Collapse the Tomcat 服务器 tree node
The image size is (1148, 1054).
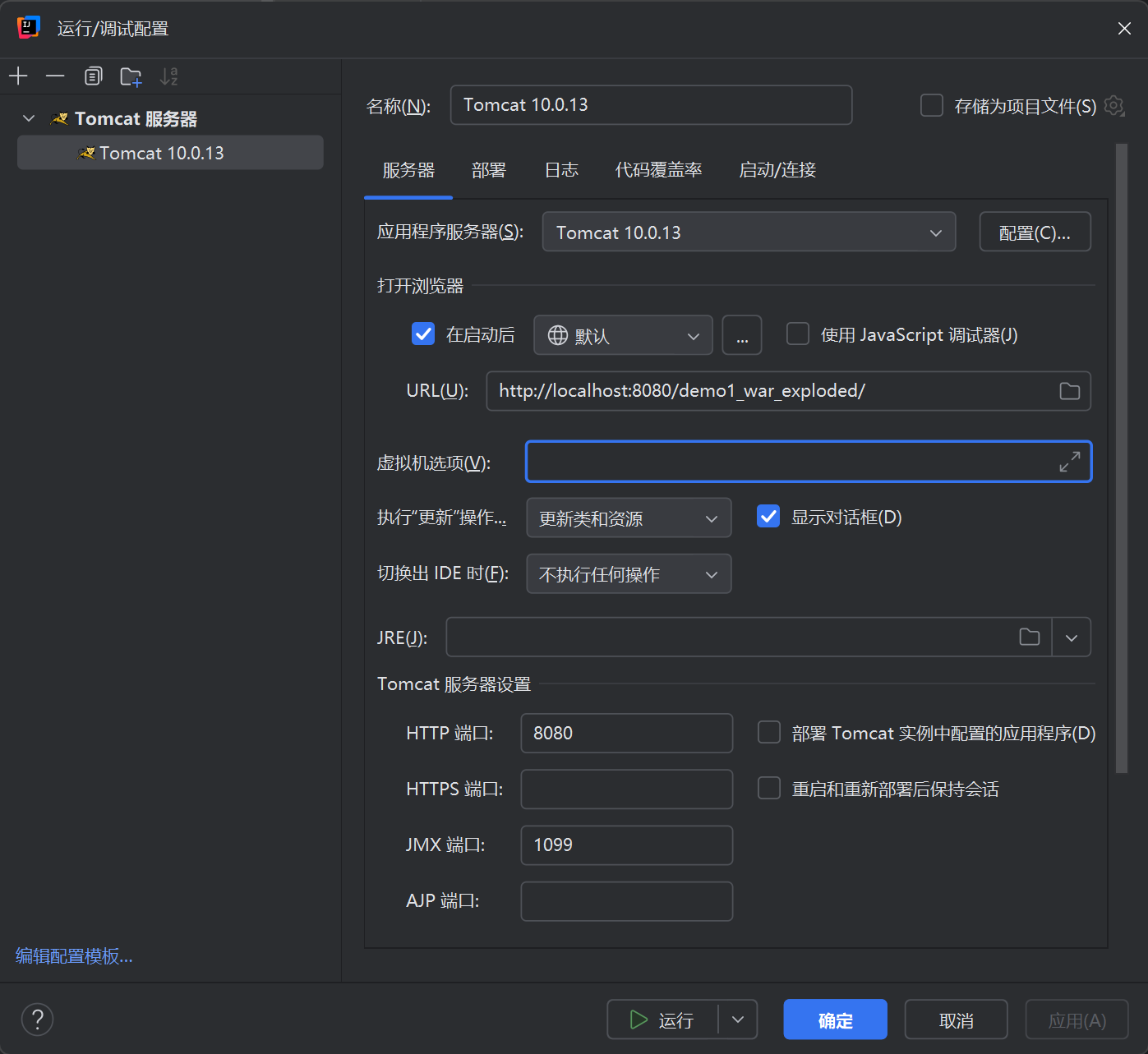coord(29,118)
